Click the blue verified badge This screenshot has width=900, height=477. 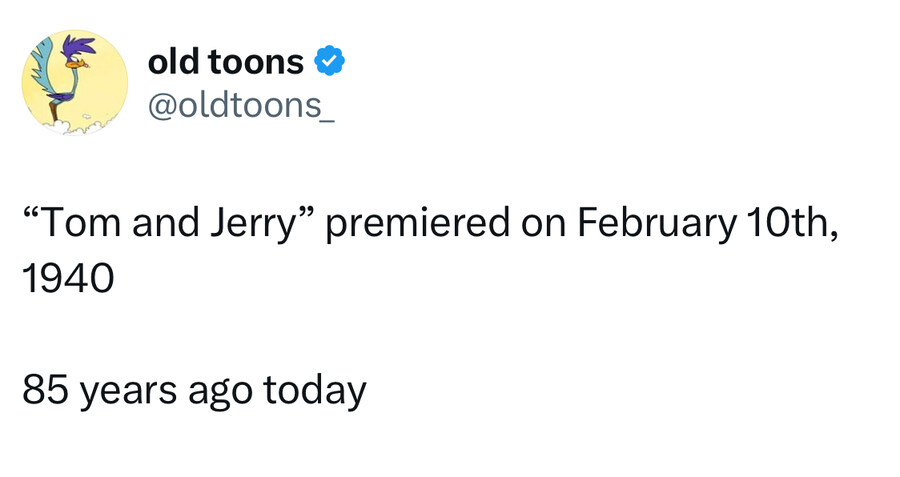[x=331, y=62]
